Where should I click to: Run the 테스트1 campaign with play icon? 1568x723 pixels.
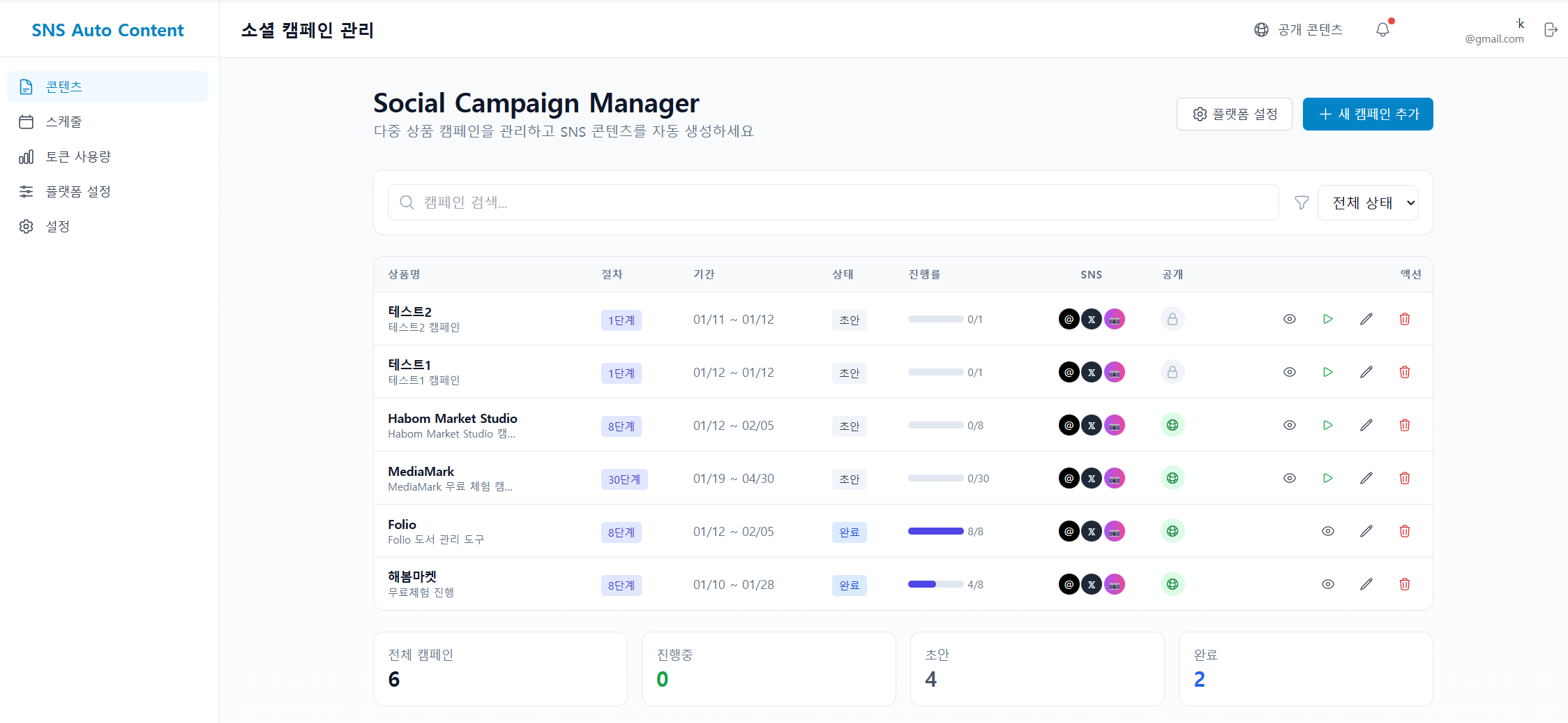[1328, 372]
